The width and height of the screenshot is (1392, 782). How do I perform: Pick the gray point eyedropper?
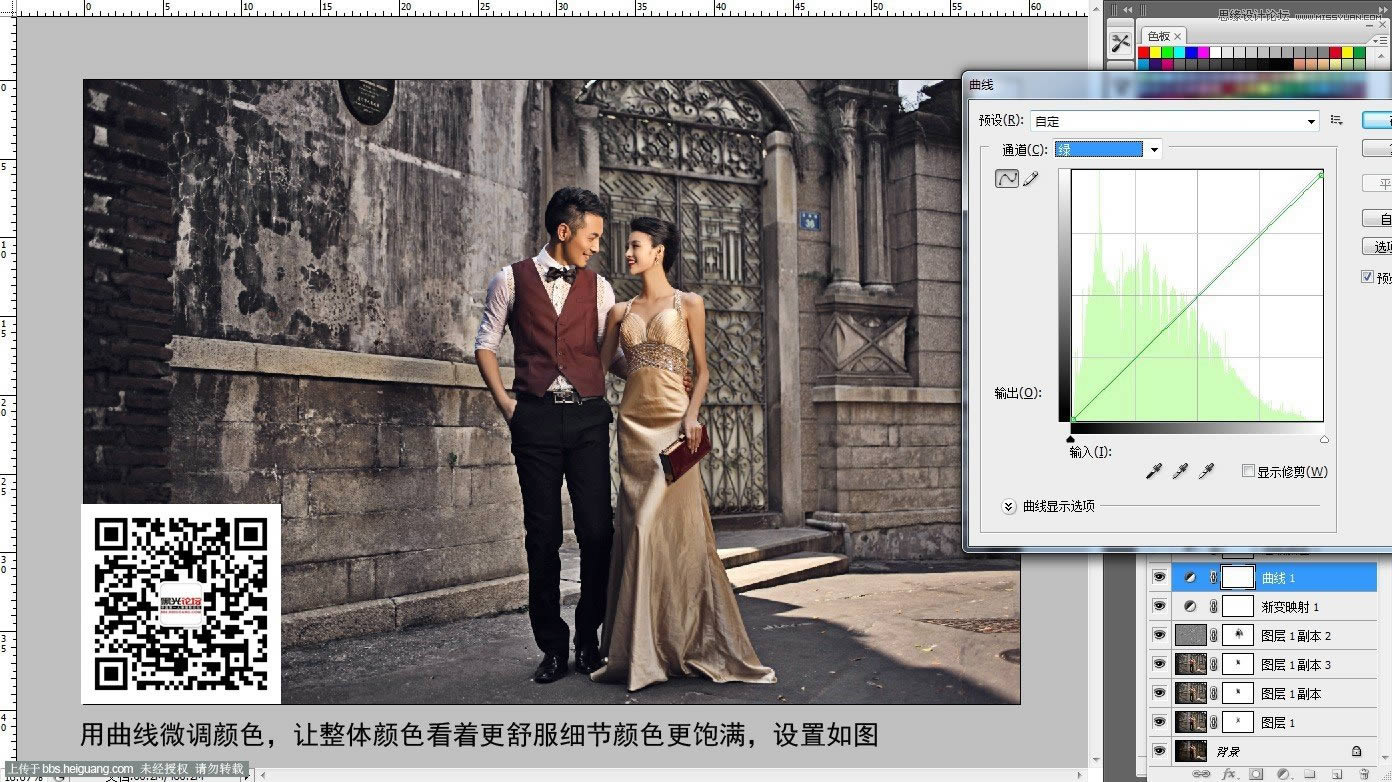[1180, 470]
